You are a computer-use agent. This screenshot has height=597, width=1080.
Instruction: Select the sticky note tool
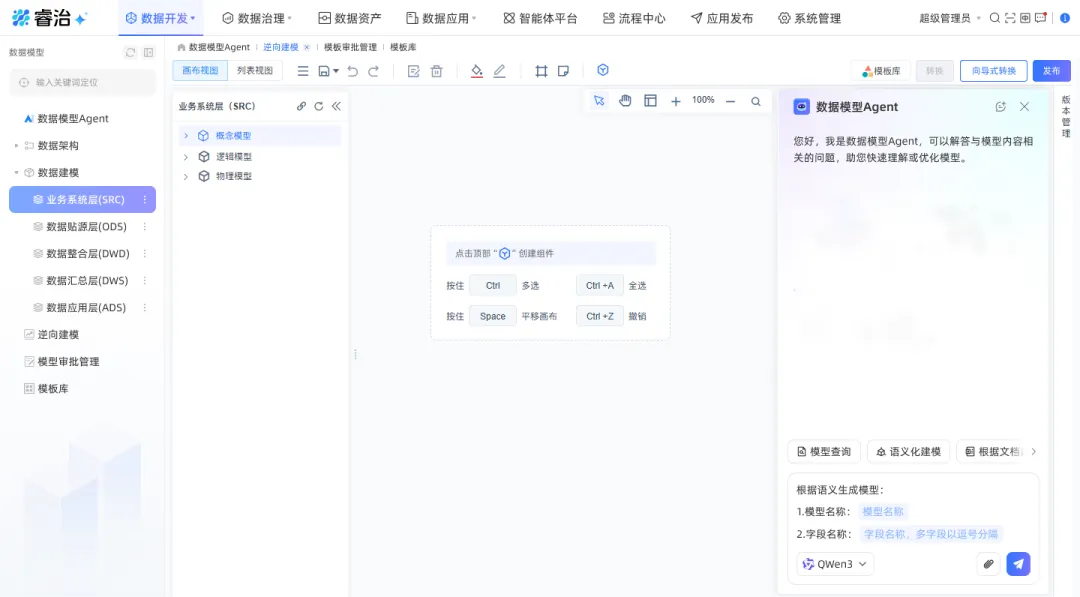click(563, 71)
